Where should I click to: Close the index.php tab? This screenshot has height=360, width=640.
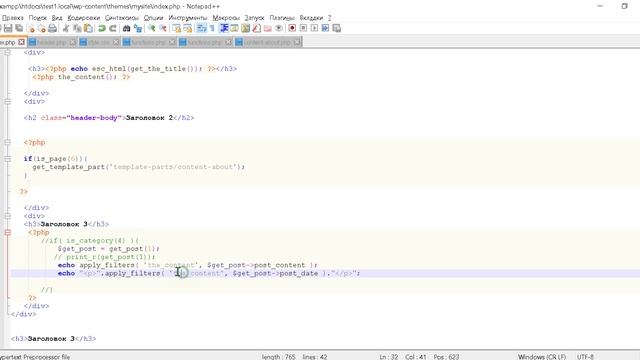(21, 42)
